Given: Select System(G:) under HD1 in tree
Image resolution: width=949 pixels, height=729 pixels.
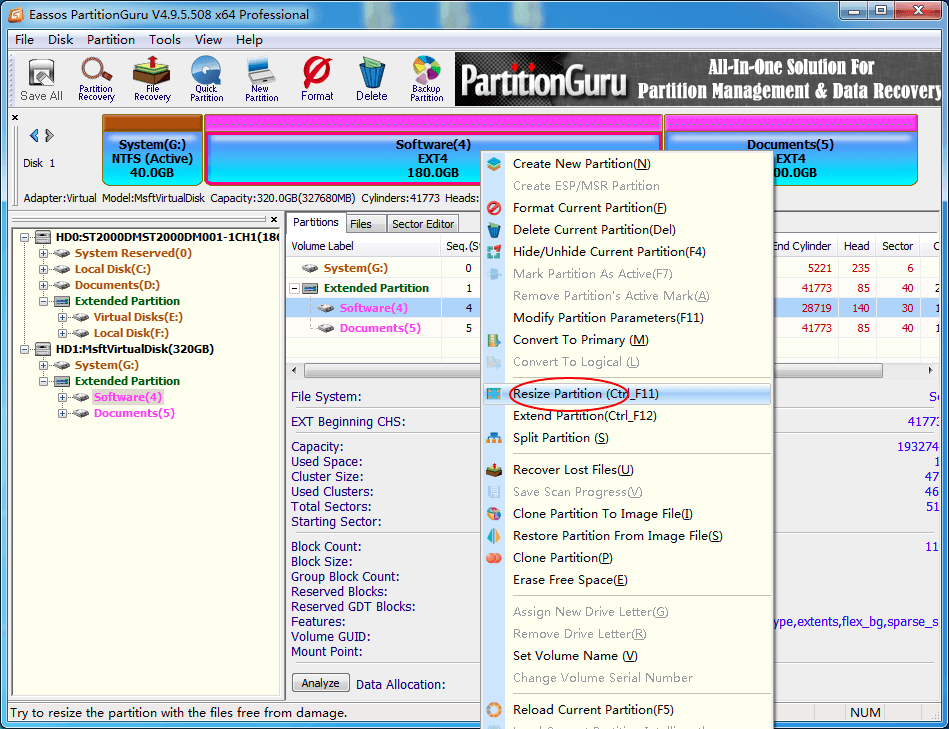Looking at the screenshot, I should point(107,365).
